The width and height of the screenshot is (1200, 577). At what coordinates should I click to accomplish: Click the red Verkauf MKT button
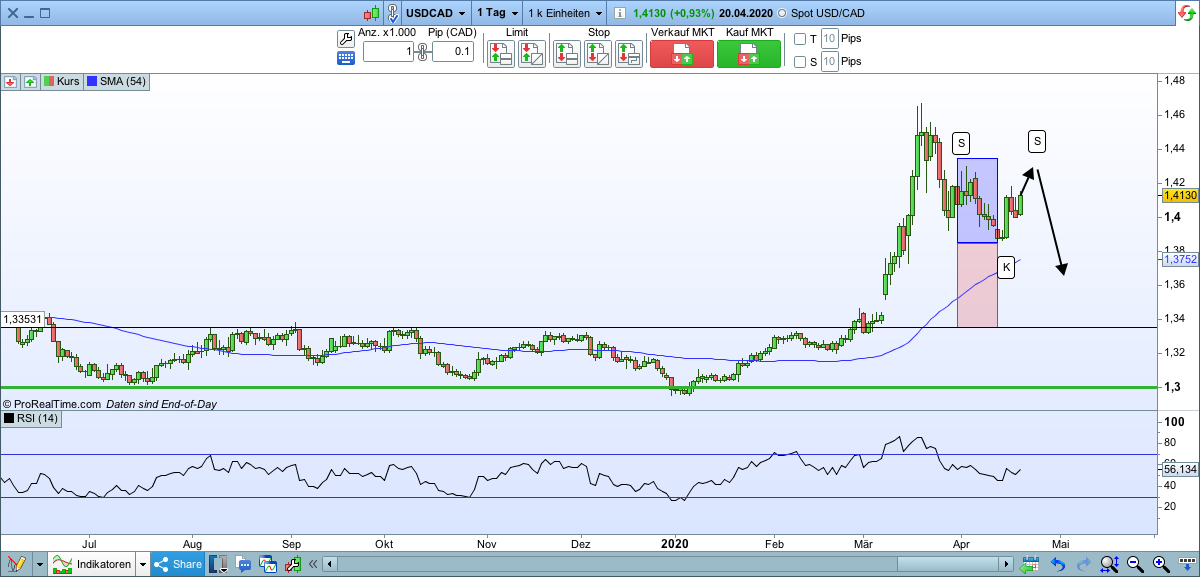coord(681,52)
